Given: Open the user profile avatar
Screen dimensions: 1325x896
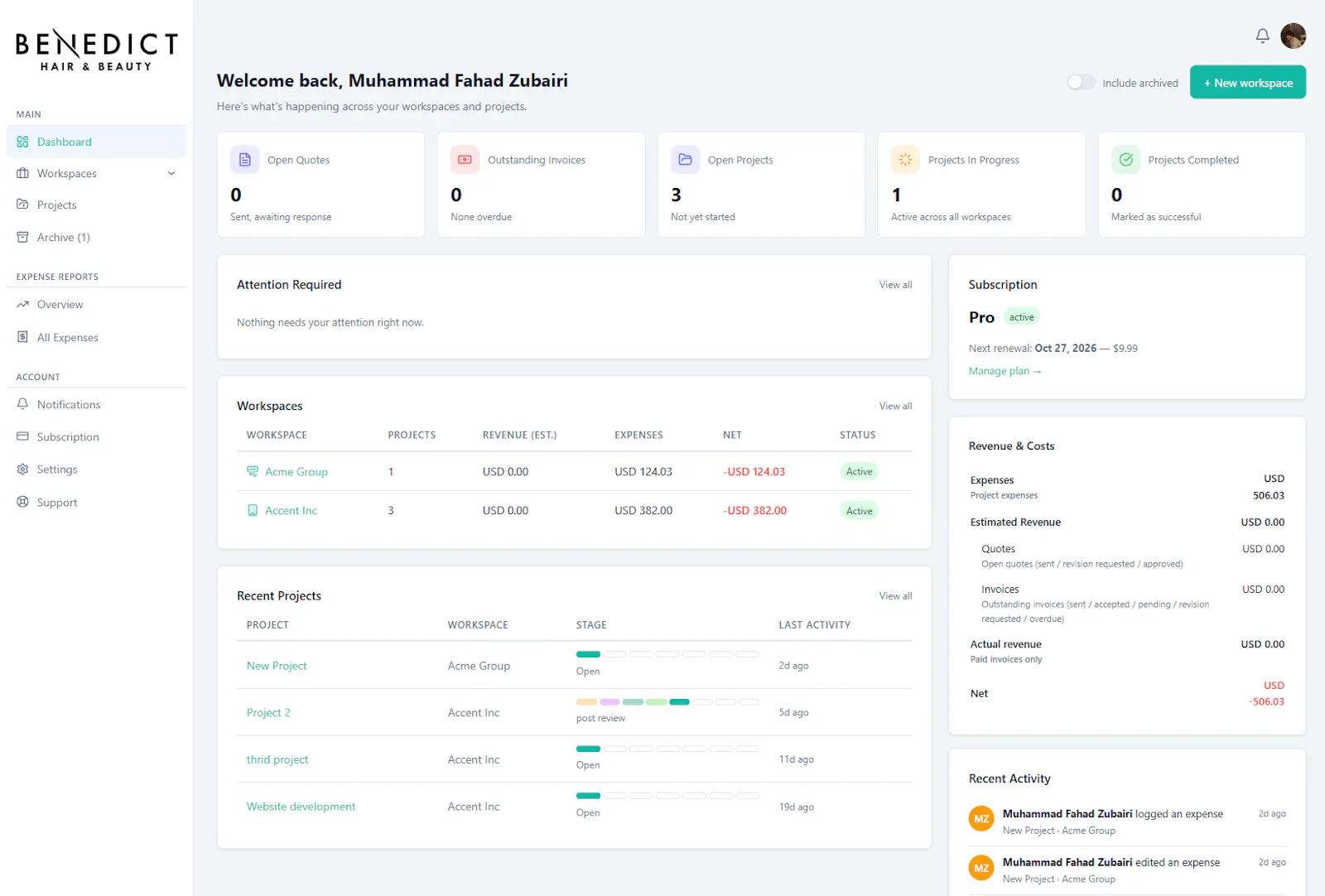Looking at the screenshot, I should tap(1293, 36).
